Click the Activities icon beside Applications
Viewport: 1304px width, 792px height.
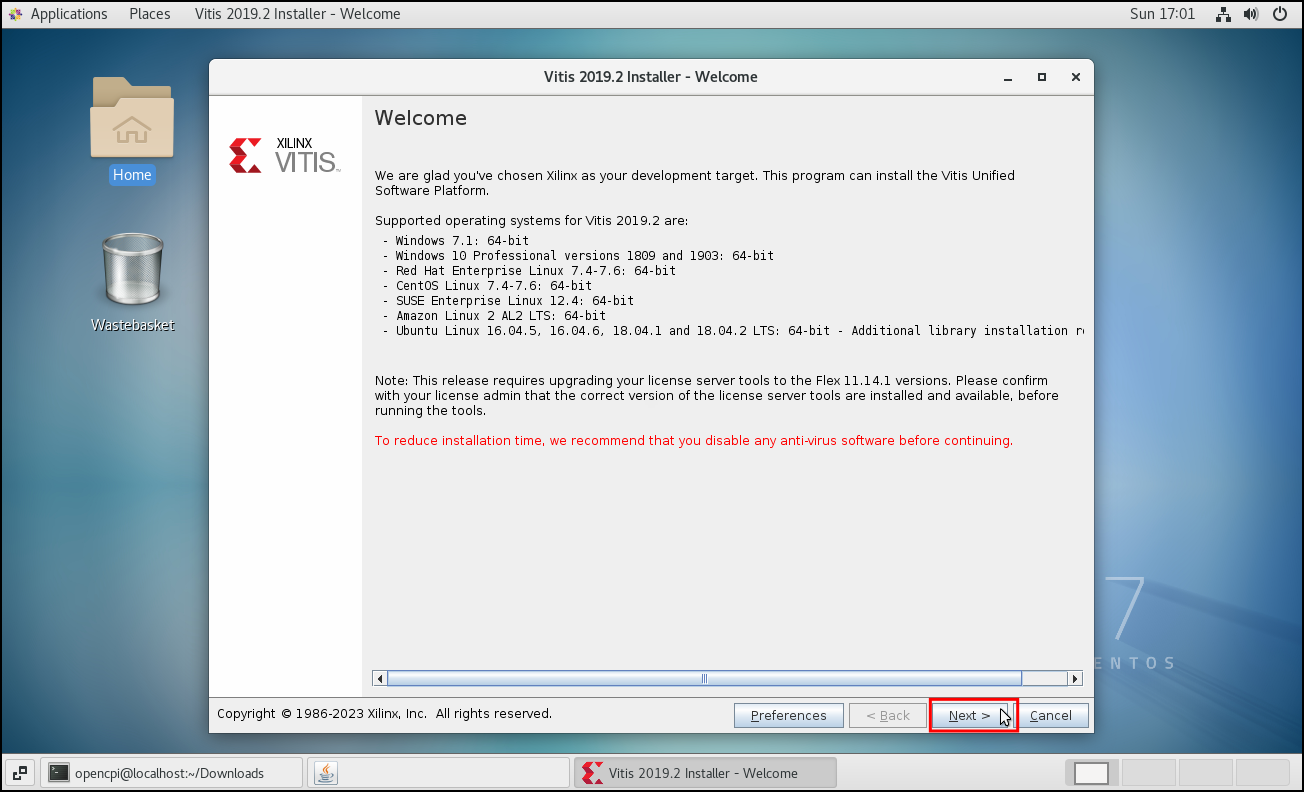15,14
